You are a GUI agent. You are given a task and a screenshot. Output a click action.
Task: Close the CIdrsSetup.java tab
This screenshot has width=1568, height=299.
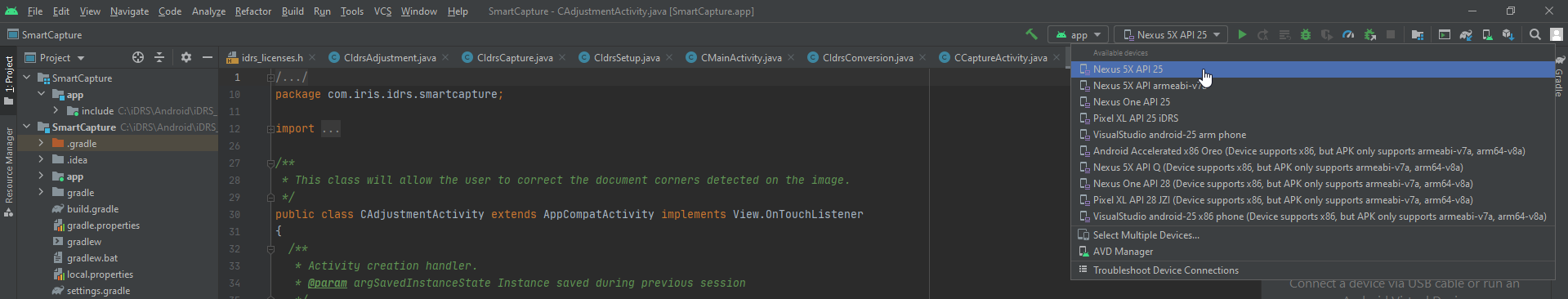pos(669,57)
